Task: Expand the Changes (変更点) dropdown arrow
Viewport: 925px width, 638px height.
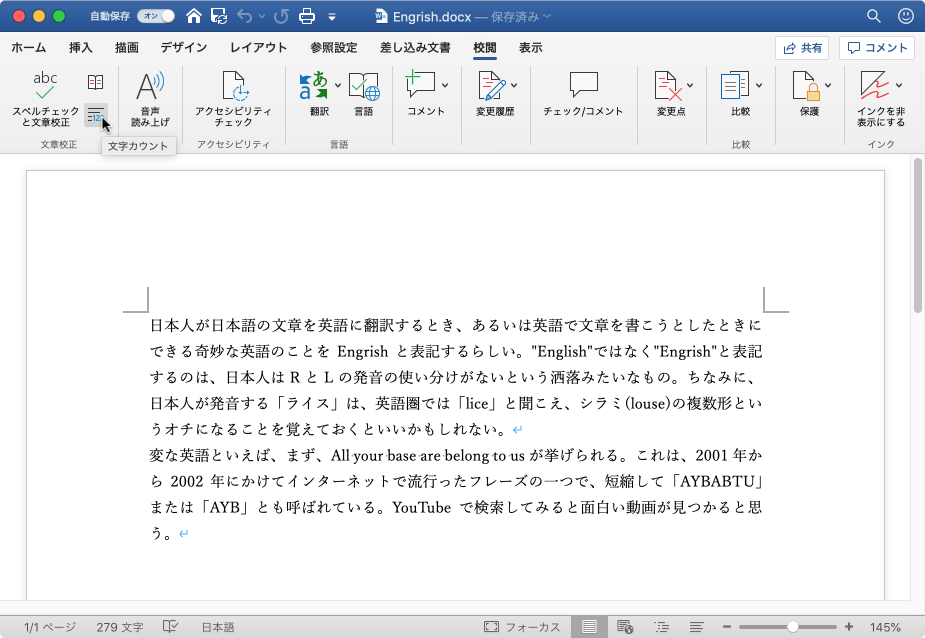Action: pos(690,86)
